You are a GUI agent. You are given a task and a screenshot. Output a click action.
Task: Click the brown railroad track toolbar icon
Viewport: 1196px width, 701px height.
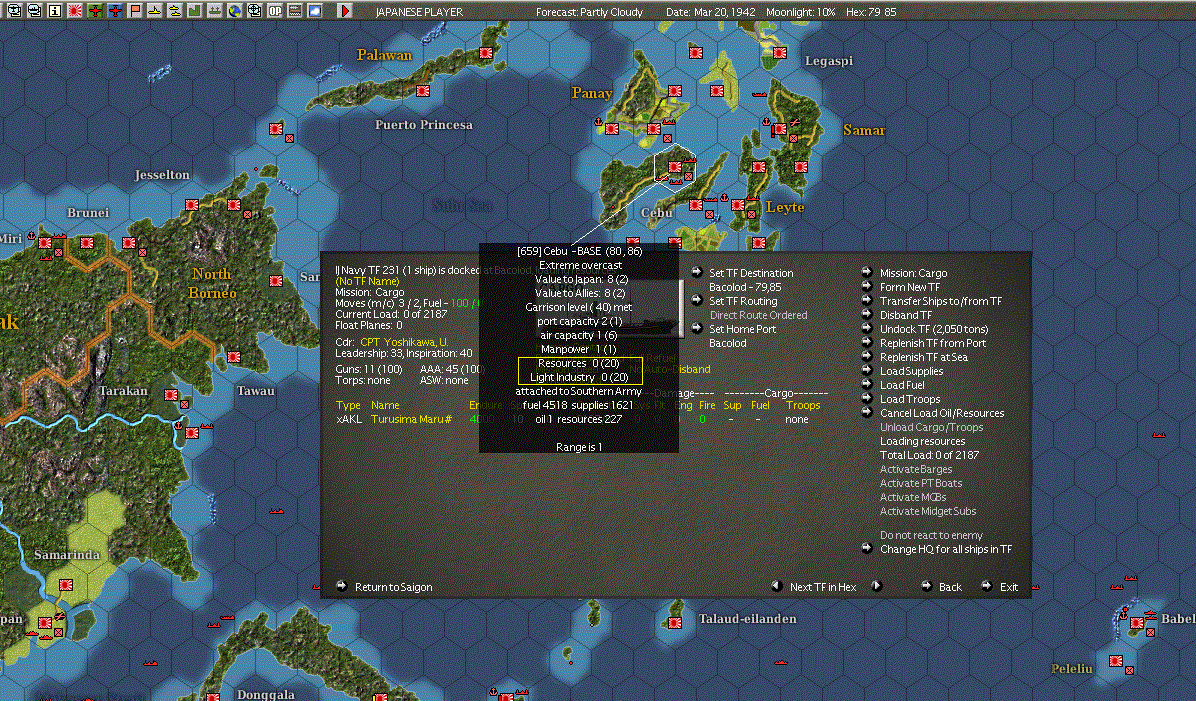tap(294, 11)
